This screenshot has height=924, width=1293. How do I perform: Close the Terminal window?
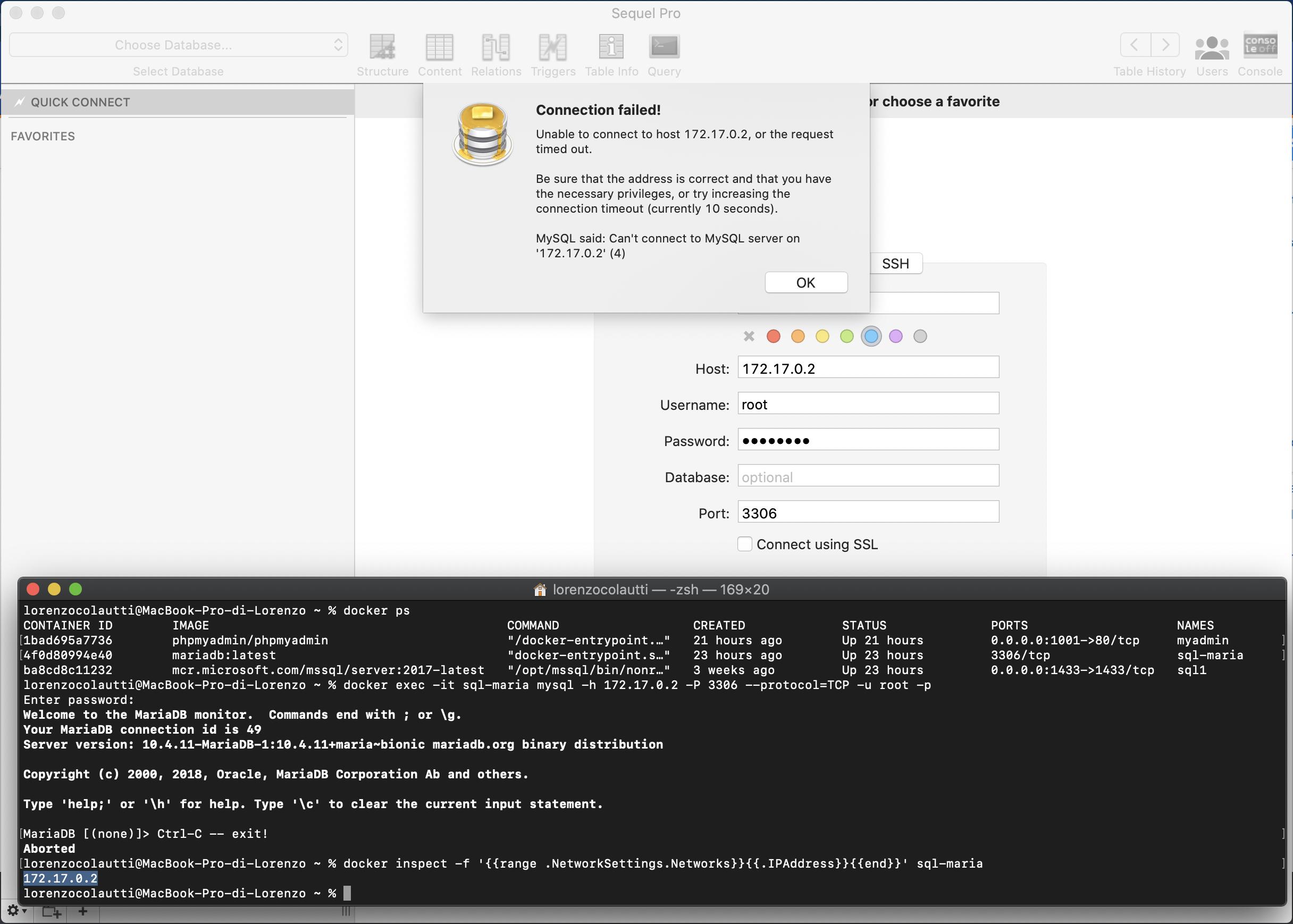(33, 589)
